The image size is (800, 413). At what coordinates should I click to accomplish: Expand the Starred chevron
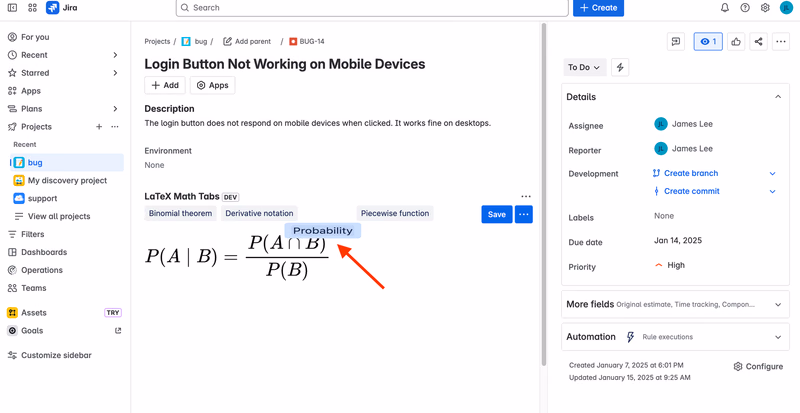pos(115,72)
